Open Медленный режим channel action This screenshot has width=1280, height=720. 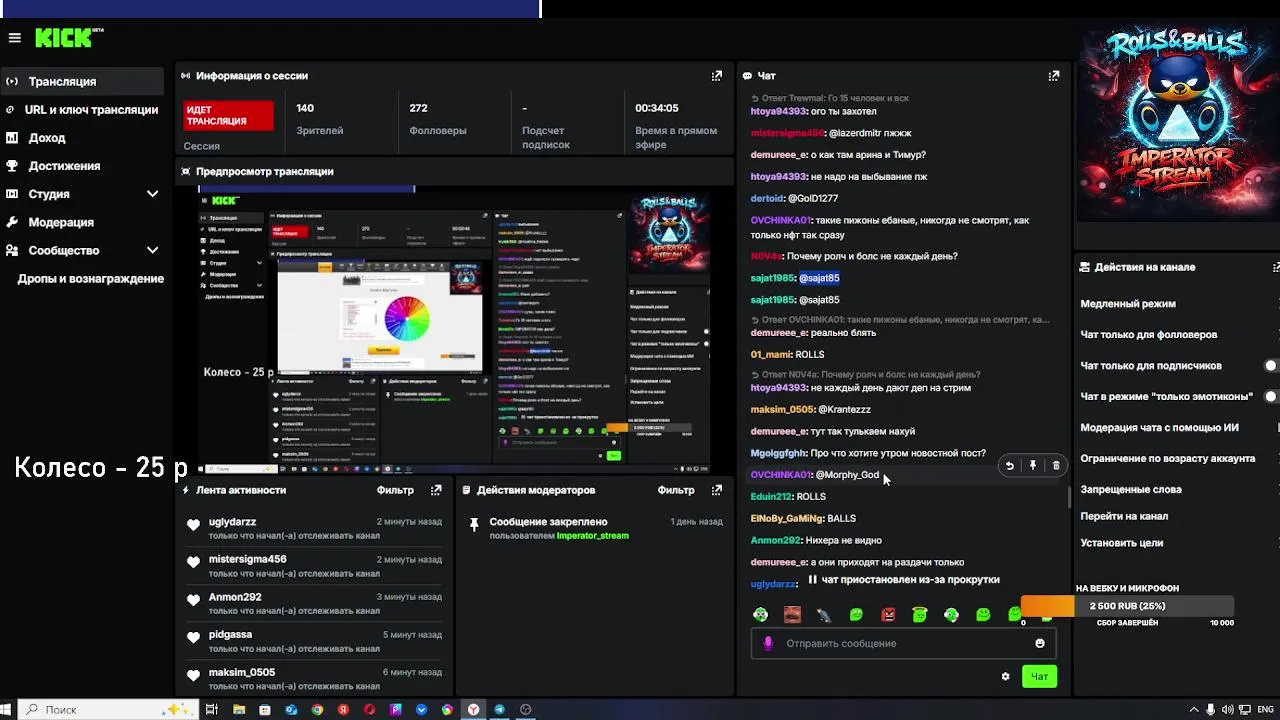[x=1128, y=303]
